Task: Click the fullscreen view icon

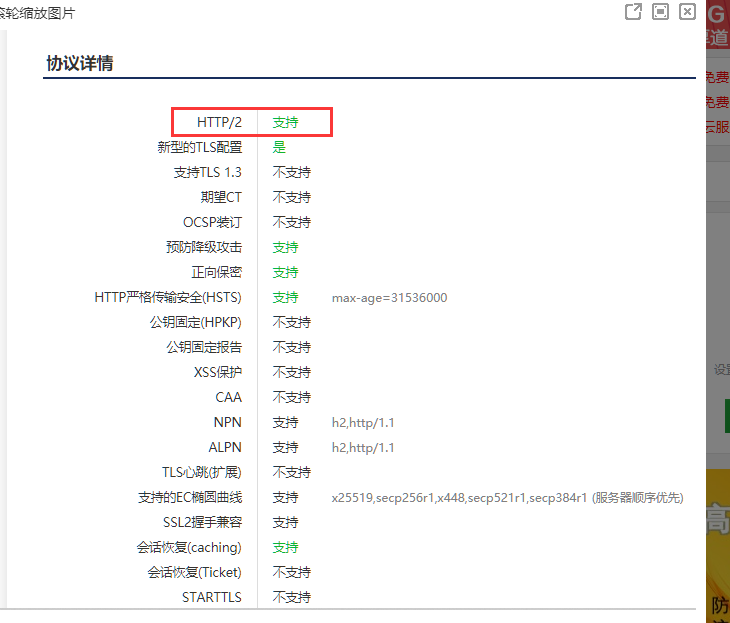Action: coord(660,12)
